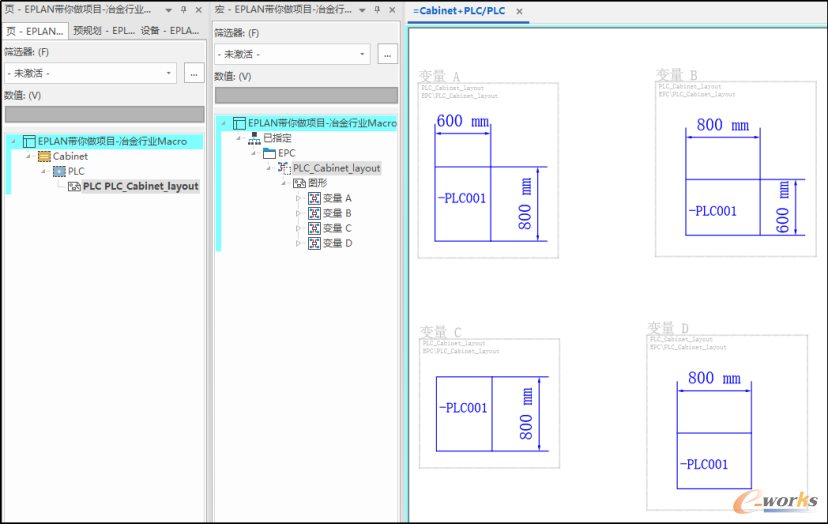Expand the 变量 A node
This screenshot has height=524, width=828.
pos(298,198)
